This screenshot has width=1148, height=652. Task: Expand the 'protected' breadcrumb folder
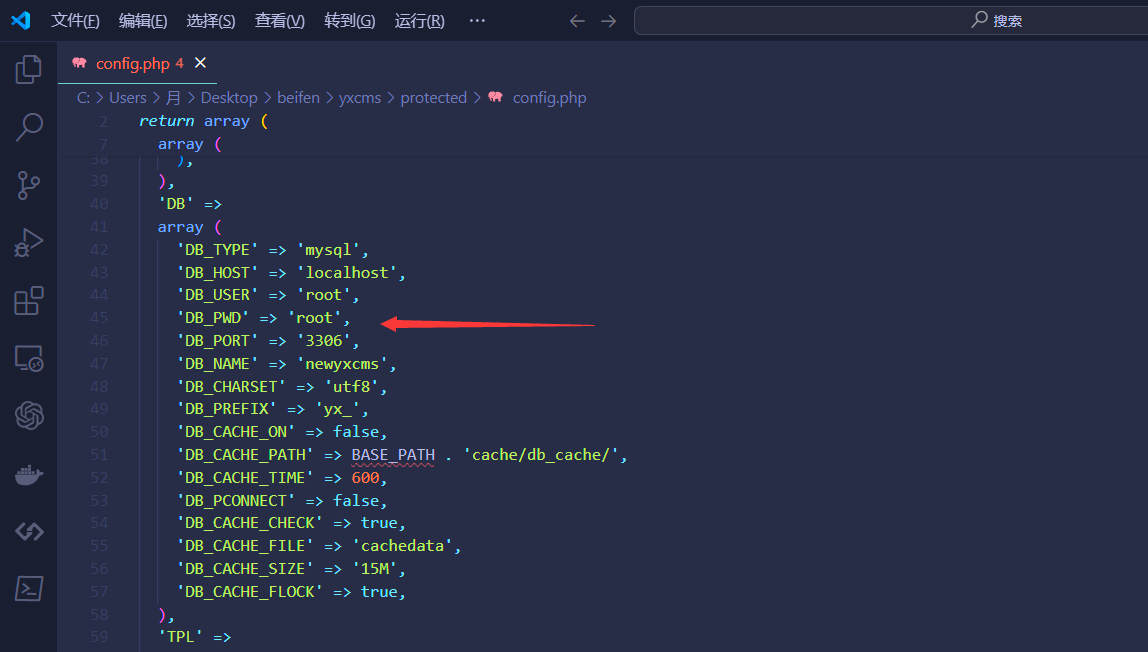[433, 98]
